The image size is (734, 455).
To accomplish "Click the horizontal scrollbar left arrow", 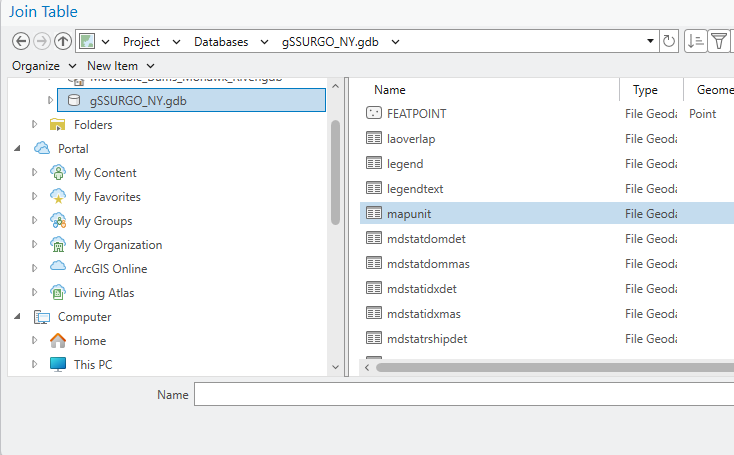I will click(x=367, y=367).
